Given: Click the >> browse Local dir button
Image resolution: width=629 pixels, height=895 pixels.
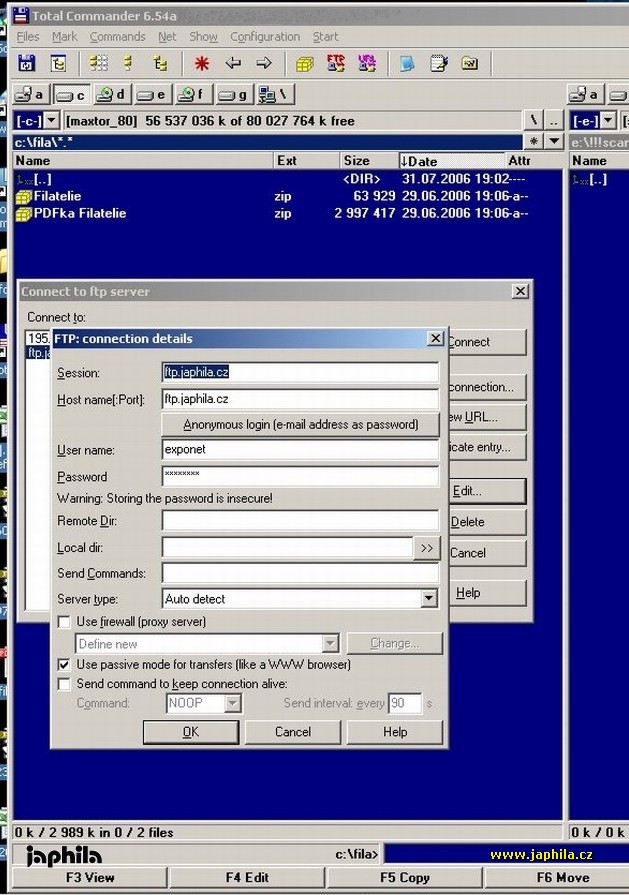Looking at the screenshot, I should pos(426,548).
